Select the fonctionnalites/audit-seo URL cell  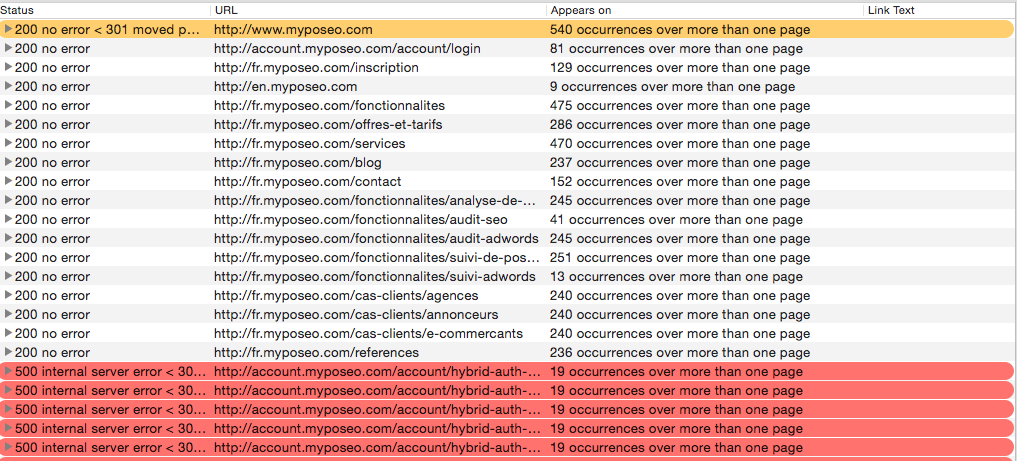pos(361,220)
